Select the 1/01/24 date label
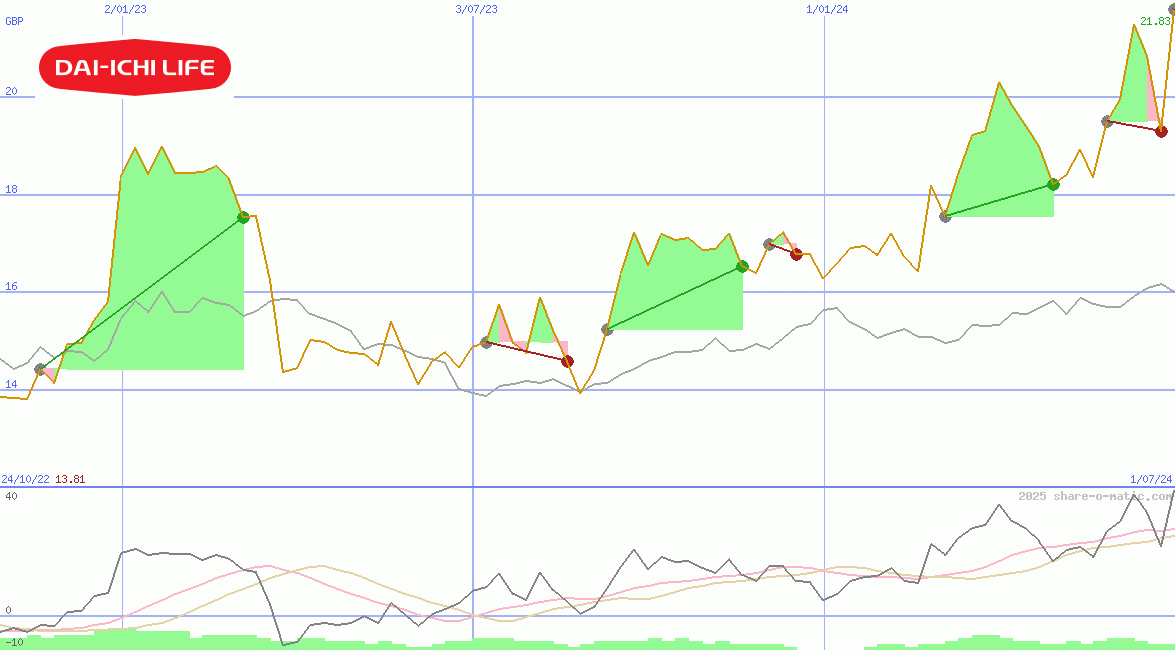The width and height of the screenshot is (1175, 650). pos(827,9)
